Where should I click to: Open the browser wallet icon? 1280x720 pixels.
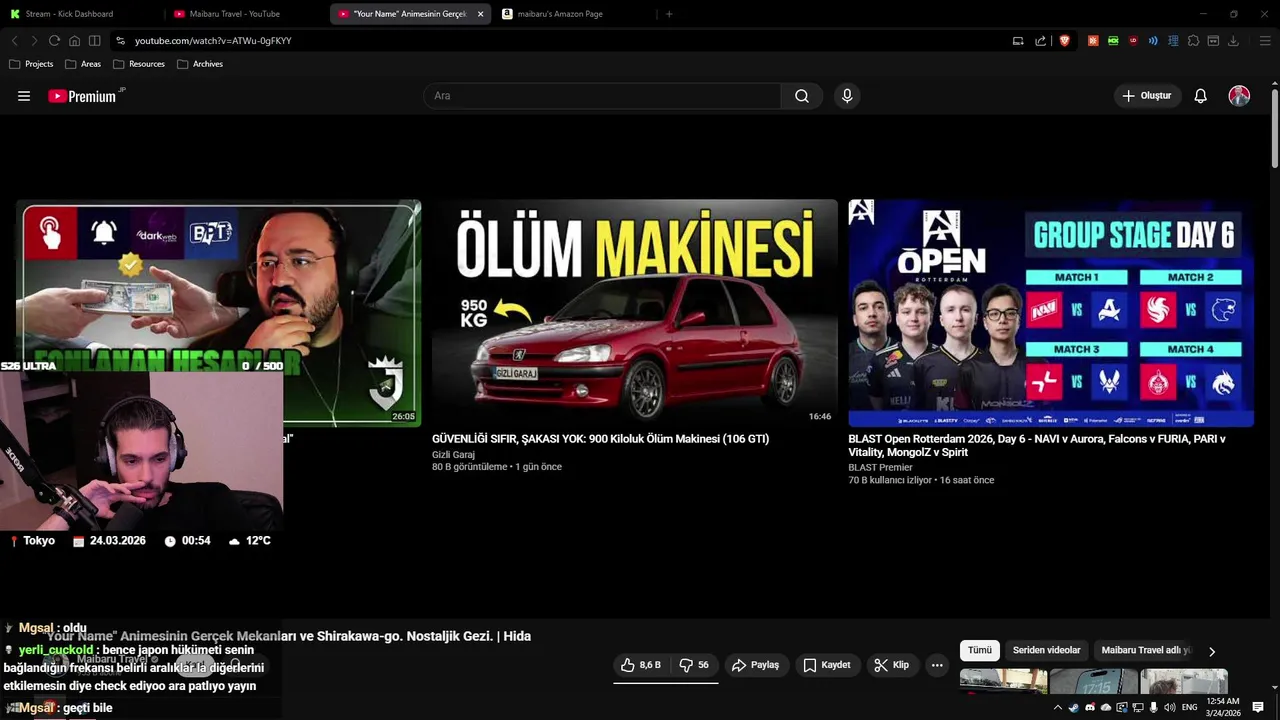point(1213,41)
